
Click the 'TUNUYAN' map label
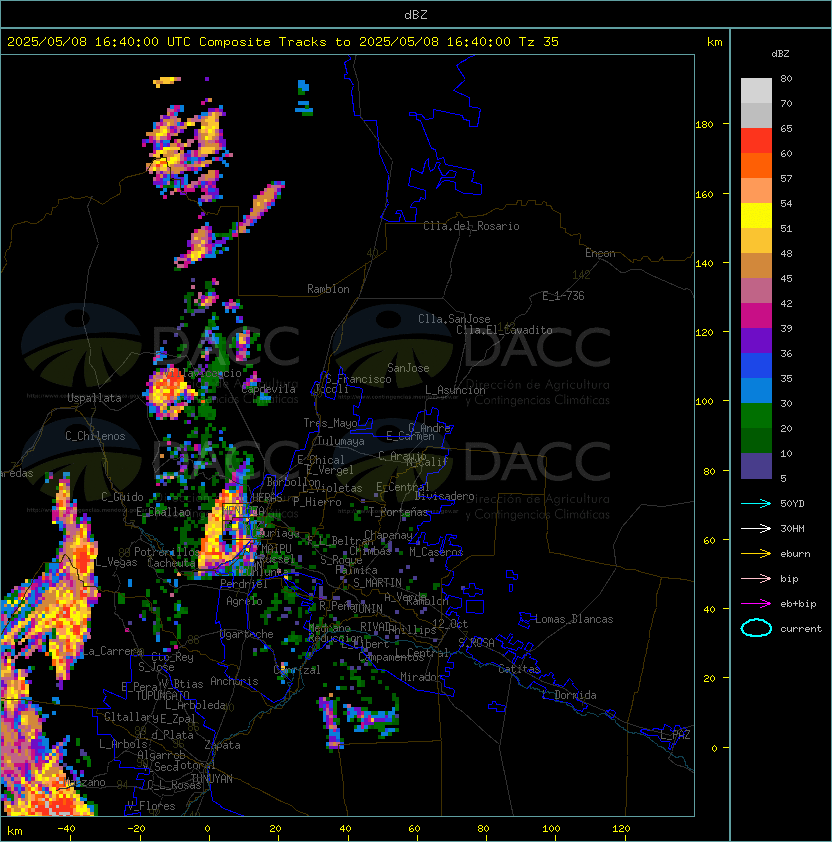coord(212,779)
